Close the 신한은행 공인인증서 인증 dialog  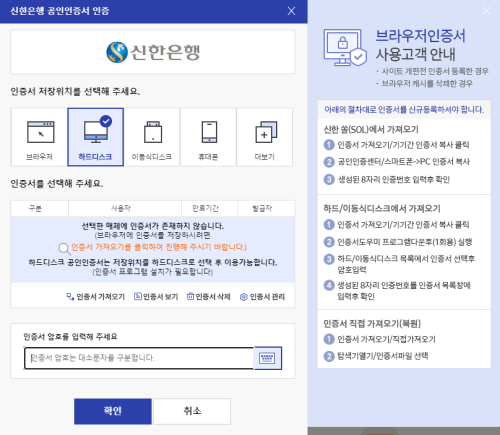[291, 11]
